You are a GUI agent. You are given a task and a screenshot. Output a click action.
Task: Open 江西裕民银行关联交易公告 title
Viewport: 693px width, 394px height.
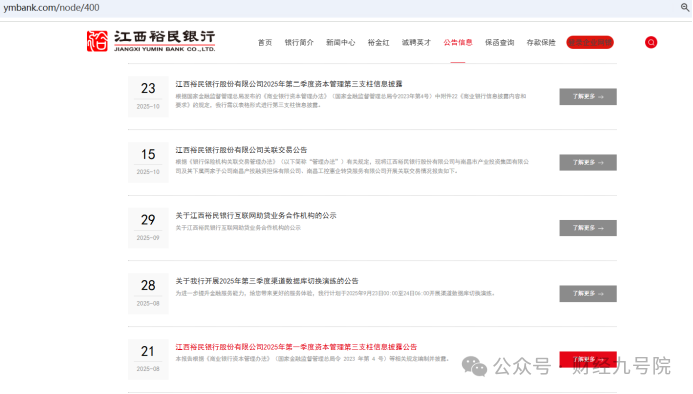coord(241,150)
